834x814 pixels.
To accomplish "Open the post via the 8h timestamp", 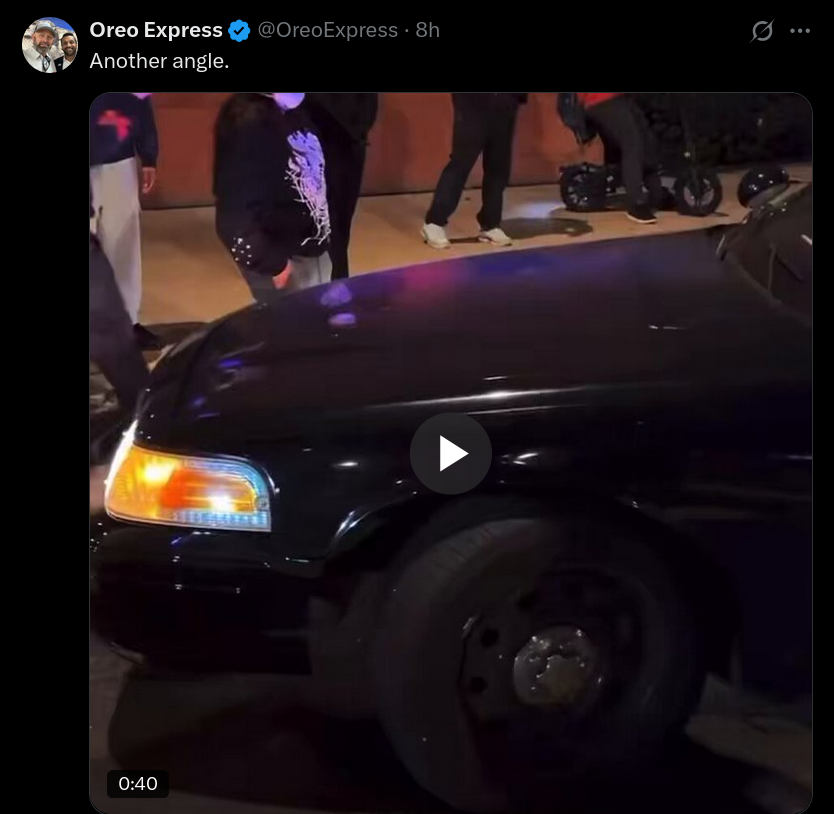I will click(x=428, y=30).
